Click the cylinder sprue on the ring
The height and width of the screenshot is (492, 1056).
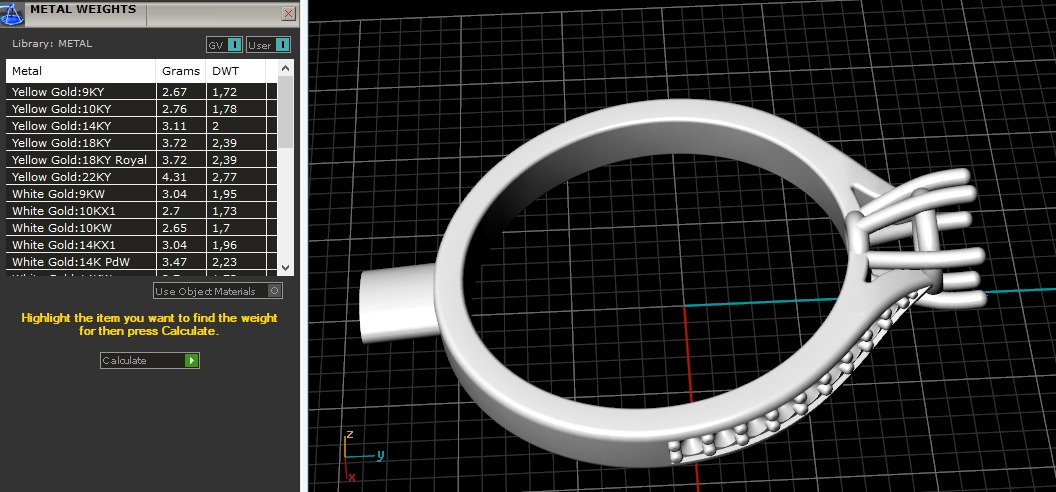tap(397, 303)
